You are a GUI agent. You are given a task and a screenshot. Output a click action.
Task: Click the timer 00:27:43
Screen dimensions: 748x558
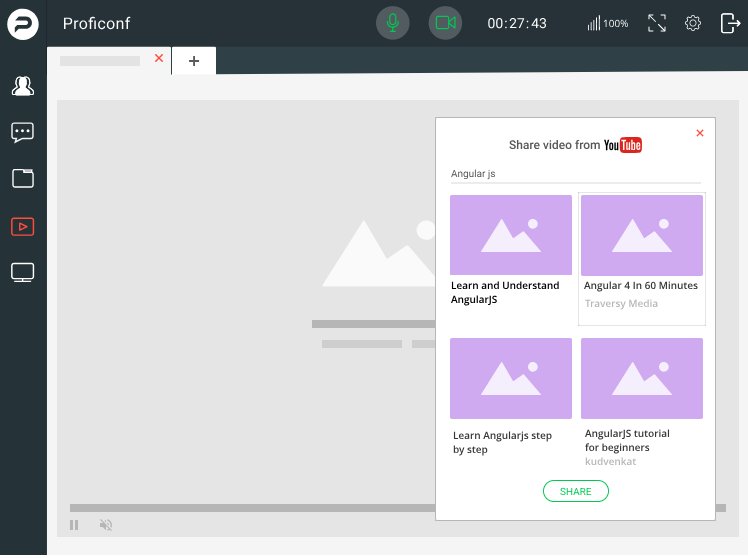click(x=517, y=23)
